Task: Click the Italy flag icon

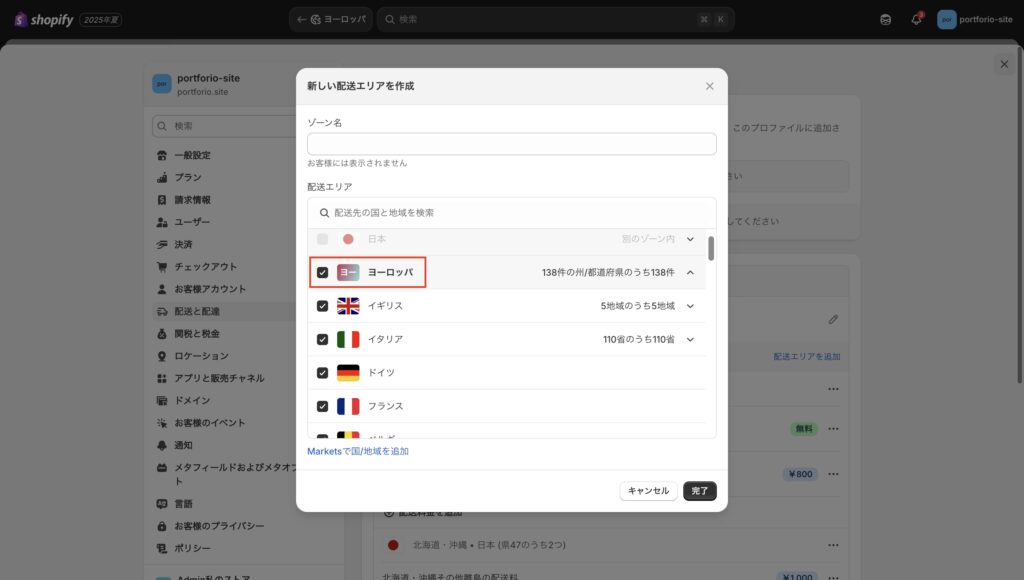Action: coord(348,339)
